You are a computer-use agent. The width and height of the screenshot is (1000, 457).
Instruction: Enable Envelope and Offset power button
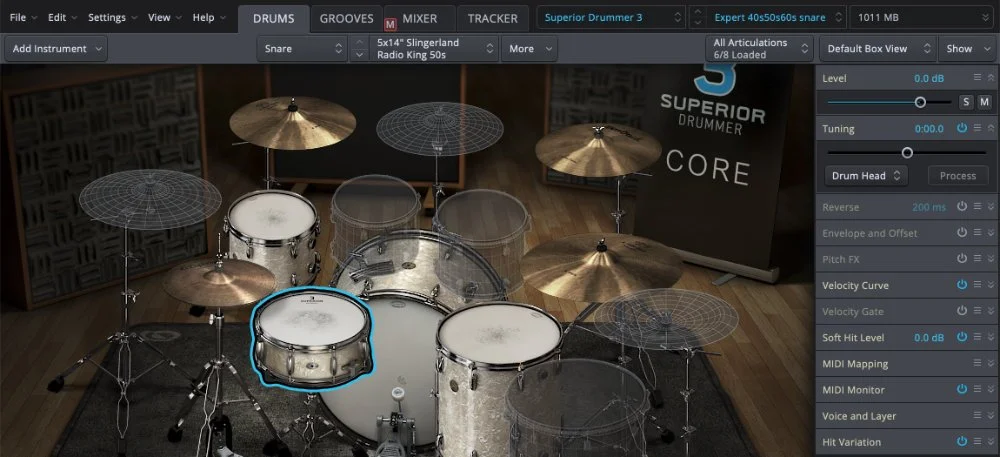coord(962,233)
